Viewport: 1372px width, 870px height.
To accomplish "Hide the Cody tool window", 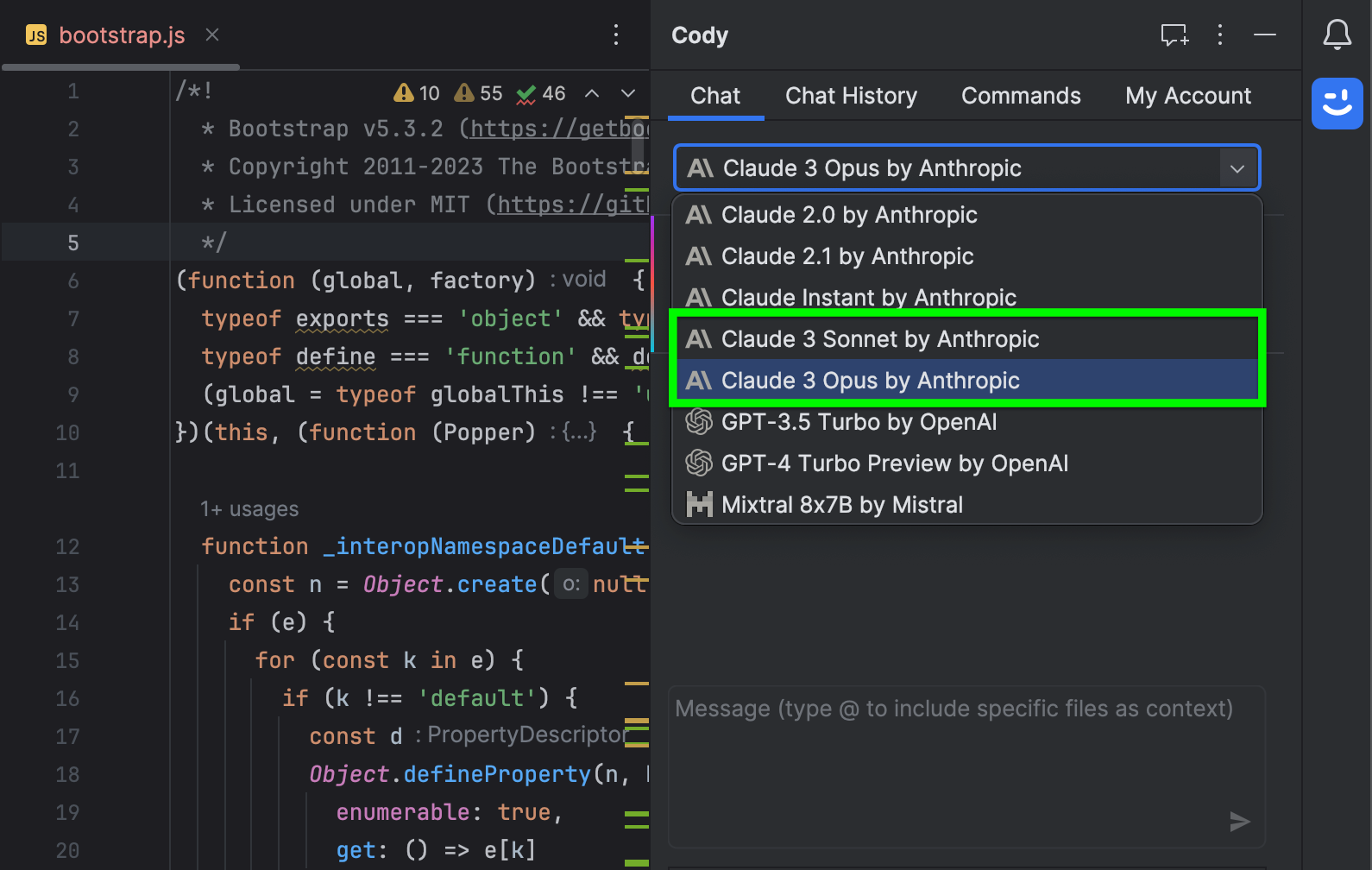I will point(1265,35).
